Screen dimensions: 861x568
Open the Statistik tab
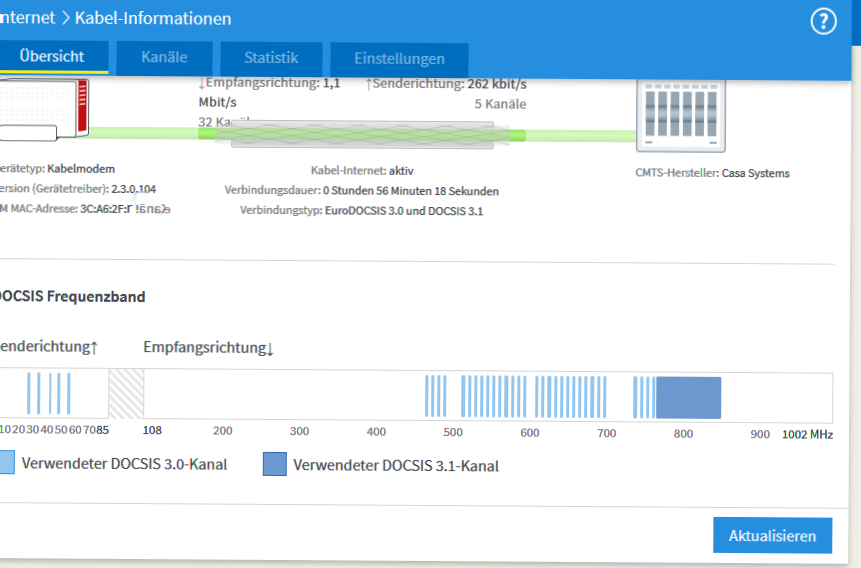[271, 58]
